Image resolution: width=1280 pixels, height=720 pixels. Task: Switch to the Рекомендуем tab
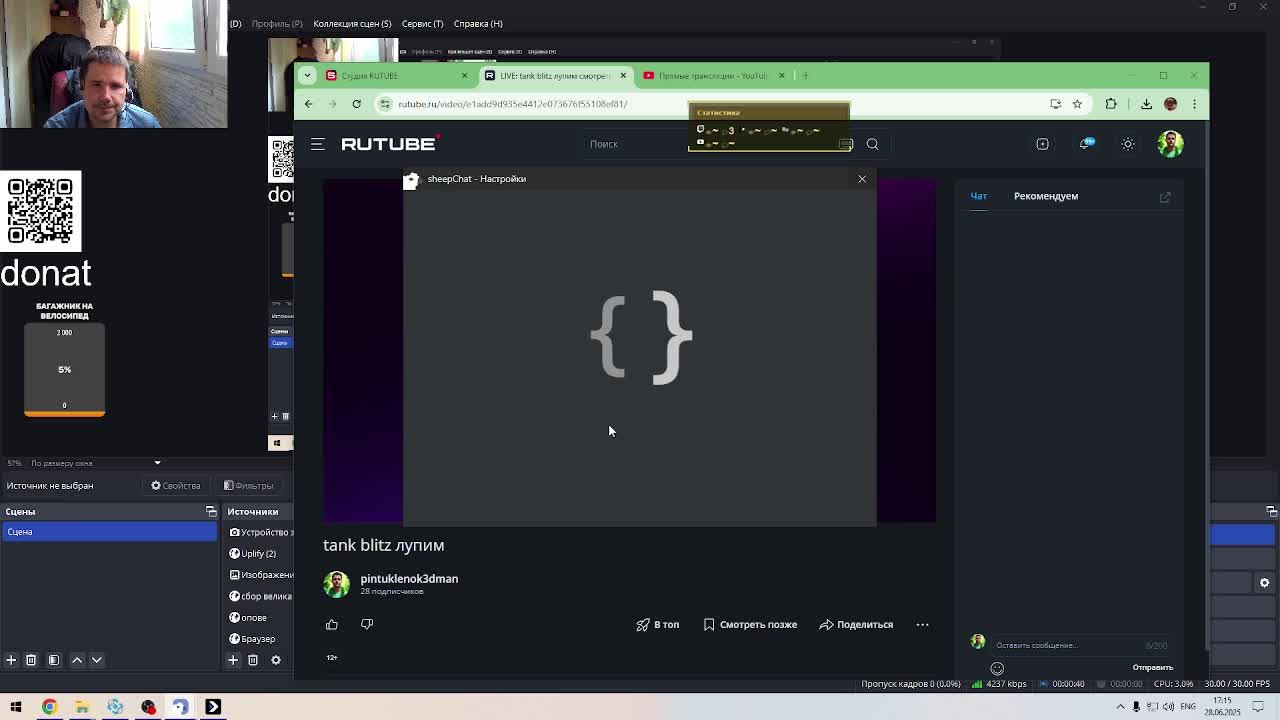point(1046,196)
